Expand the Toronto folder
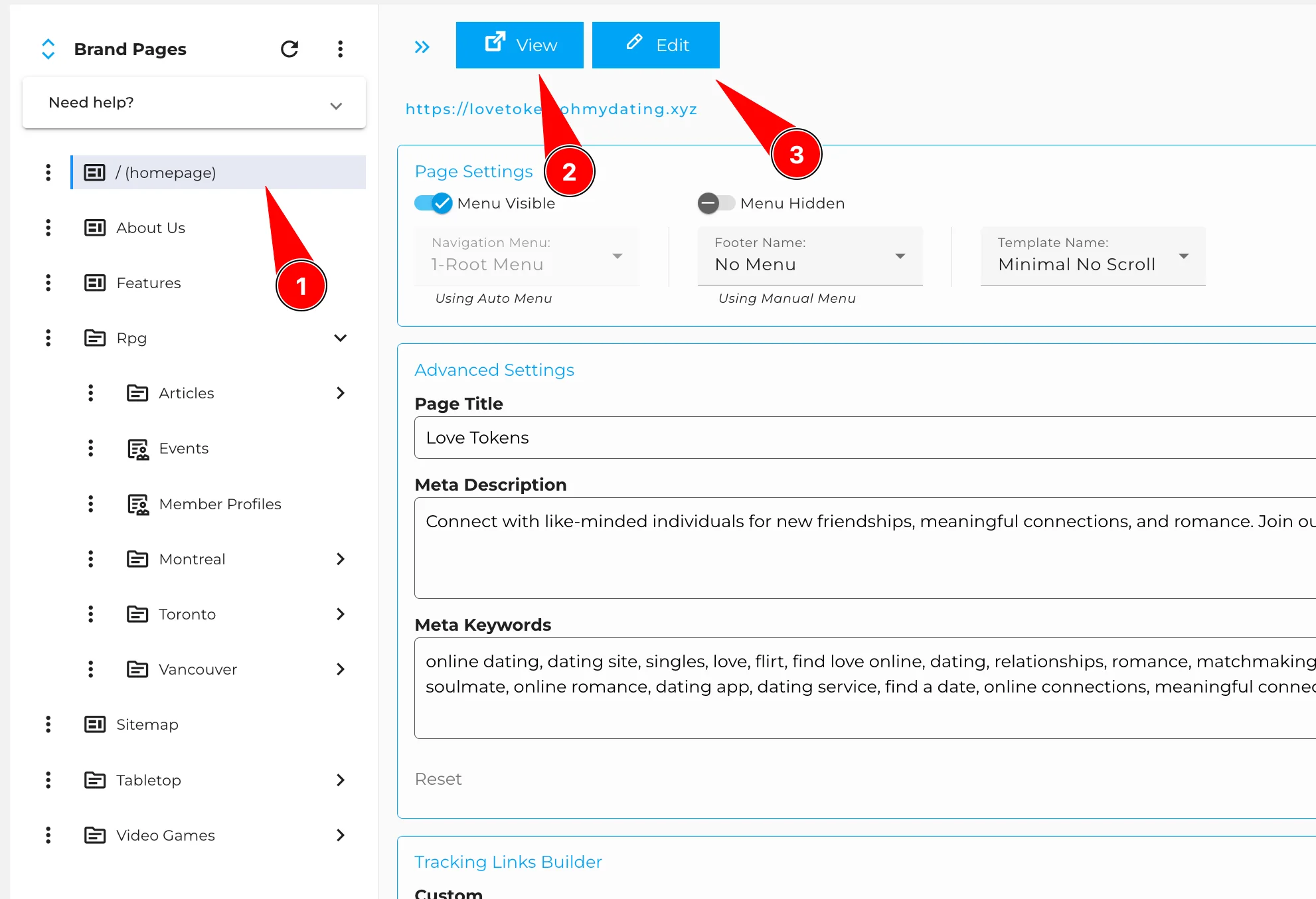Image resolution: width=1316 pixels, height=899 pixels. click(x=340, y=615)
